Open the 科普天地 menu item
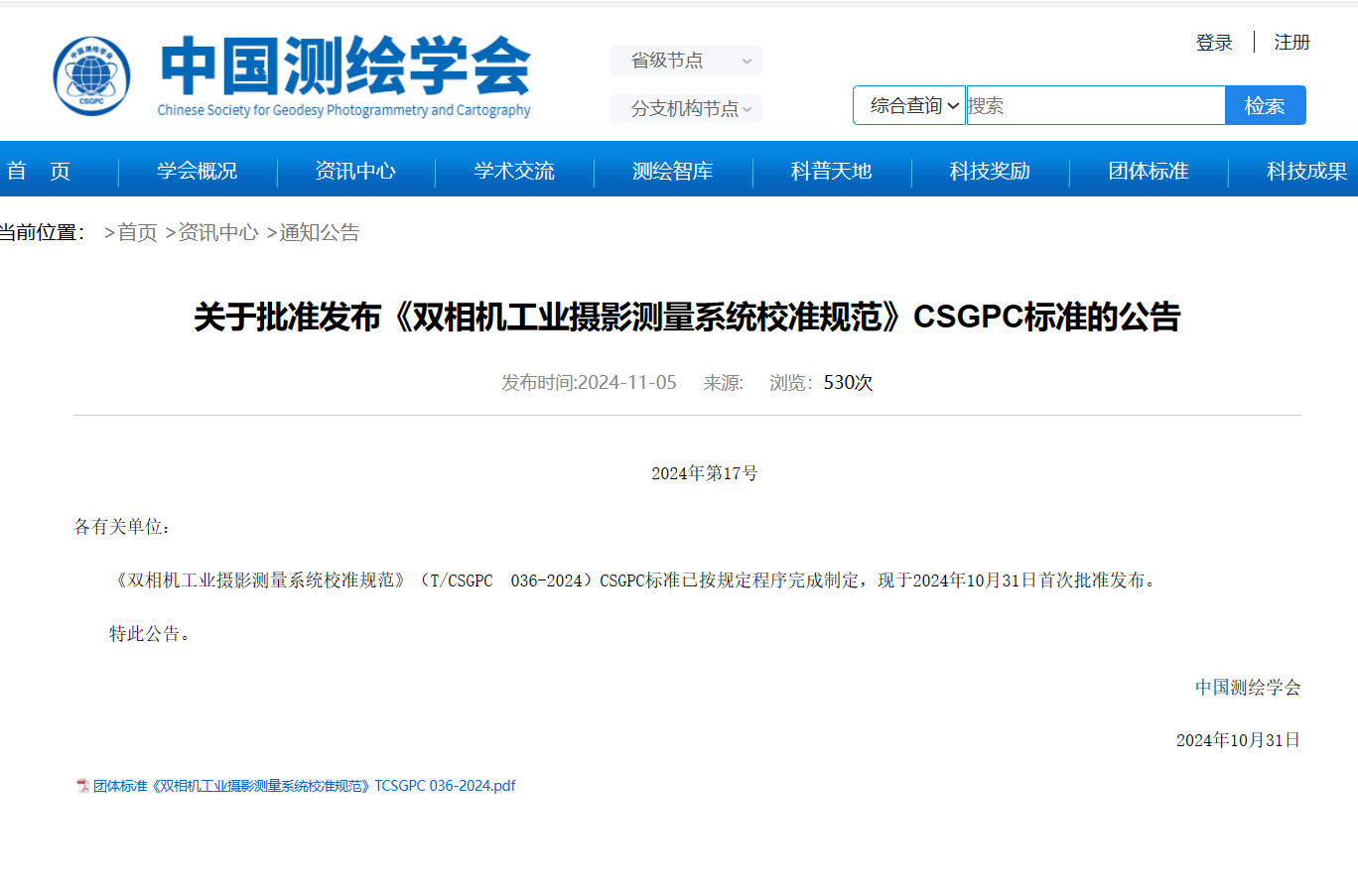This screenshot has height=896, width=1358. [831, 171]
